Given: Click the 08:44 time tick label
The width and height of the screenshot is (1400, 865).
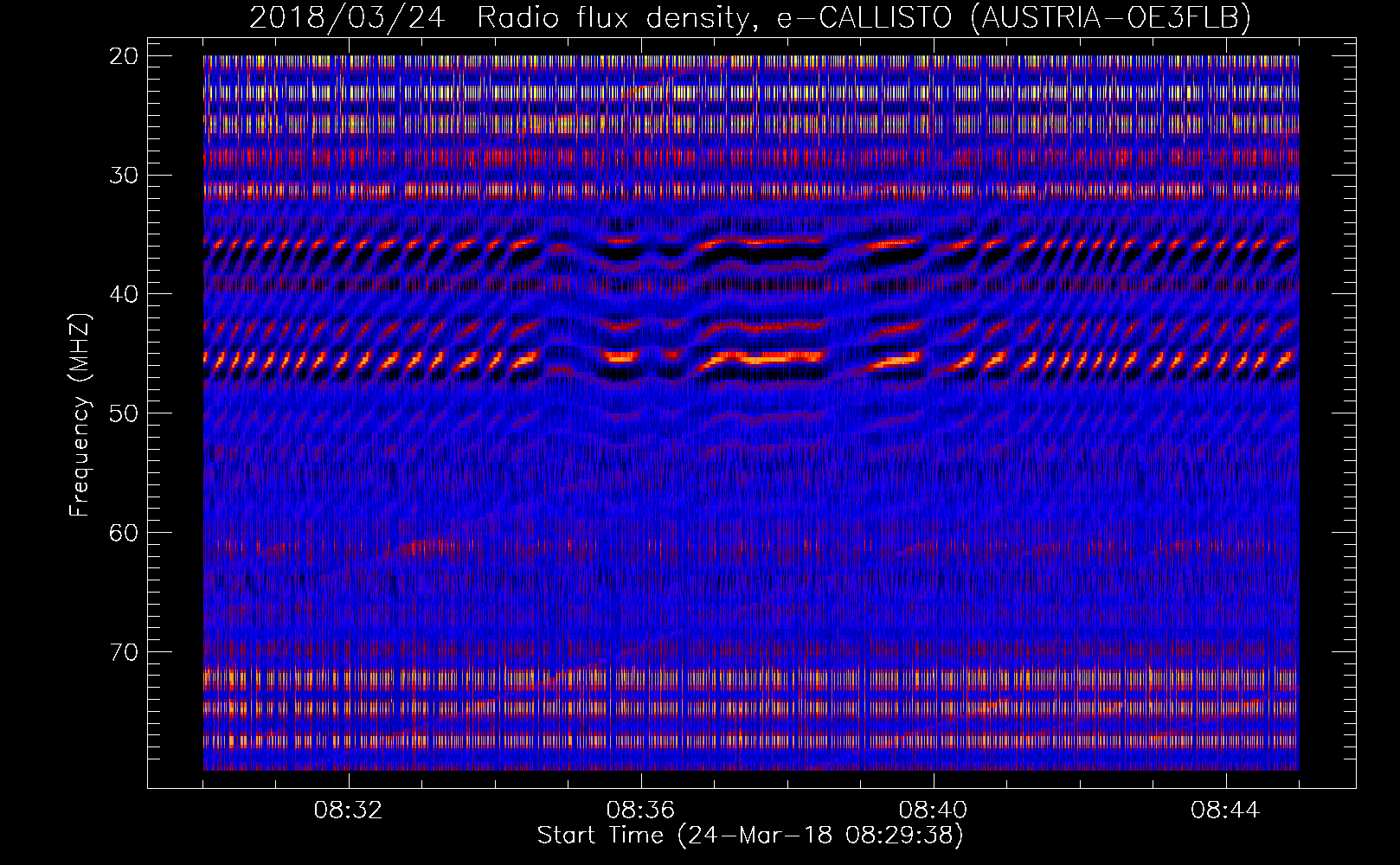Looking at the screenshot, I should (x=1226, y=811).
